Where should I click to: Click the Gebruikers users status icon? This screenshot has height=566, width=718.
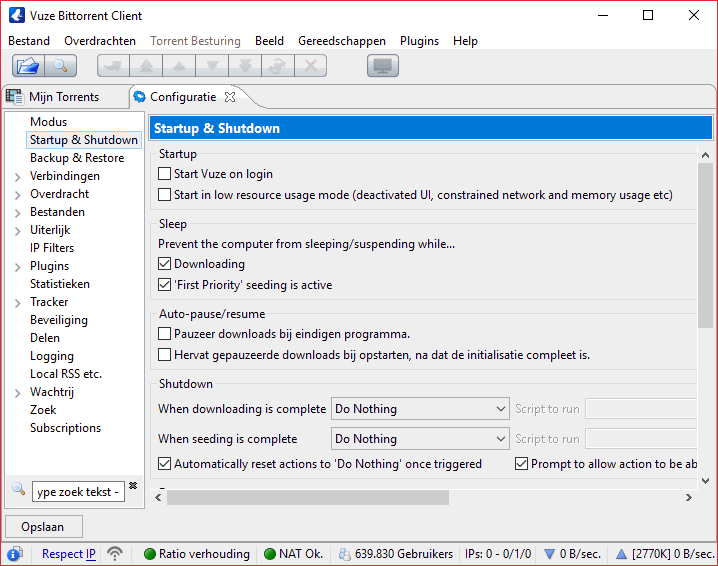point(344,554)
